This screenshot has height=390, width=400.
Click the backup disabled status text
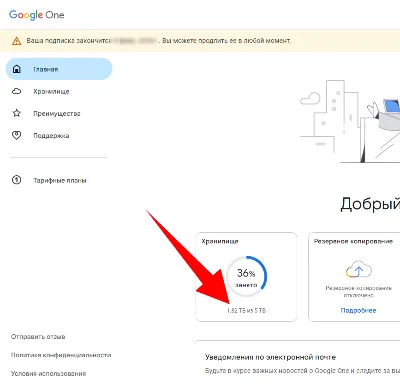pyautogui.click(x=358, y=291)
